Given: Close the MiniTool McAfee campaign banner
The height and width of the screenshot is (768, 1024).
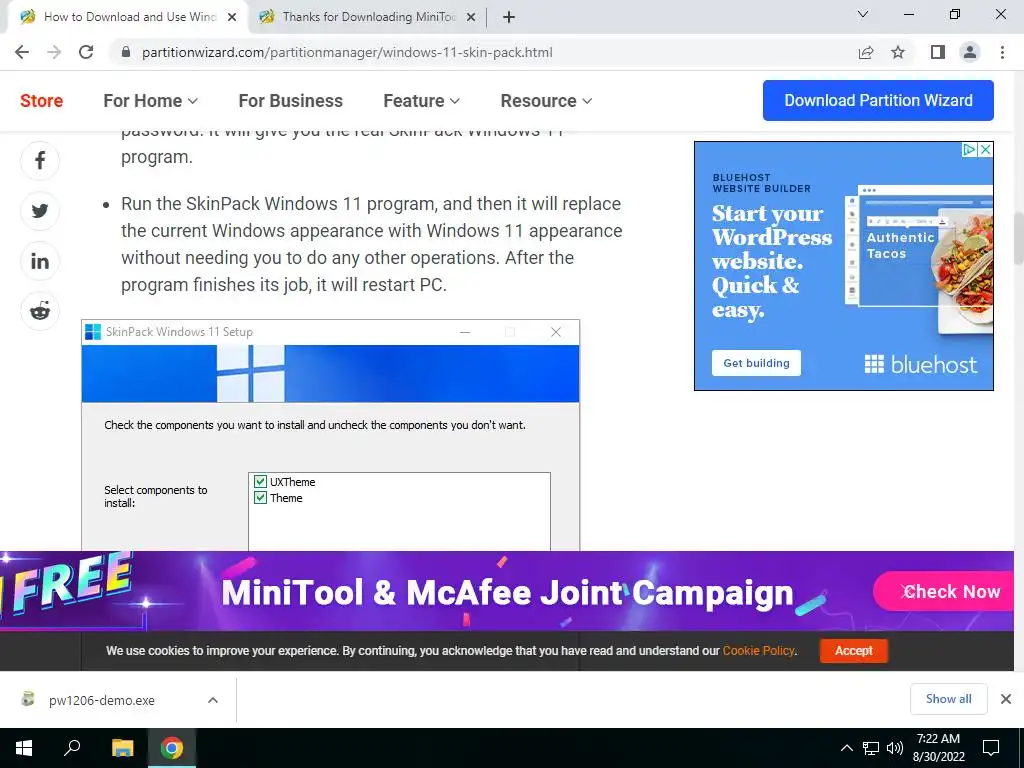Looking at the screenshot, I should click(906, 592).
